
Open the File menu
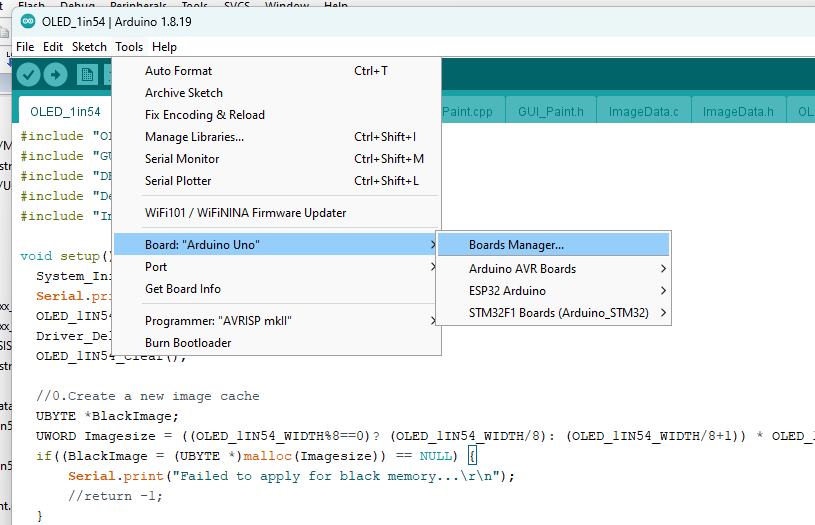pyautogui.click(x=25, y=47)
